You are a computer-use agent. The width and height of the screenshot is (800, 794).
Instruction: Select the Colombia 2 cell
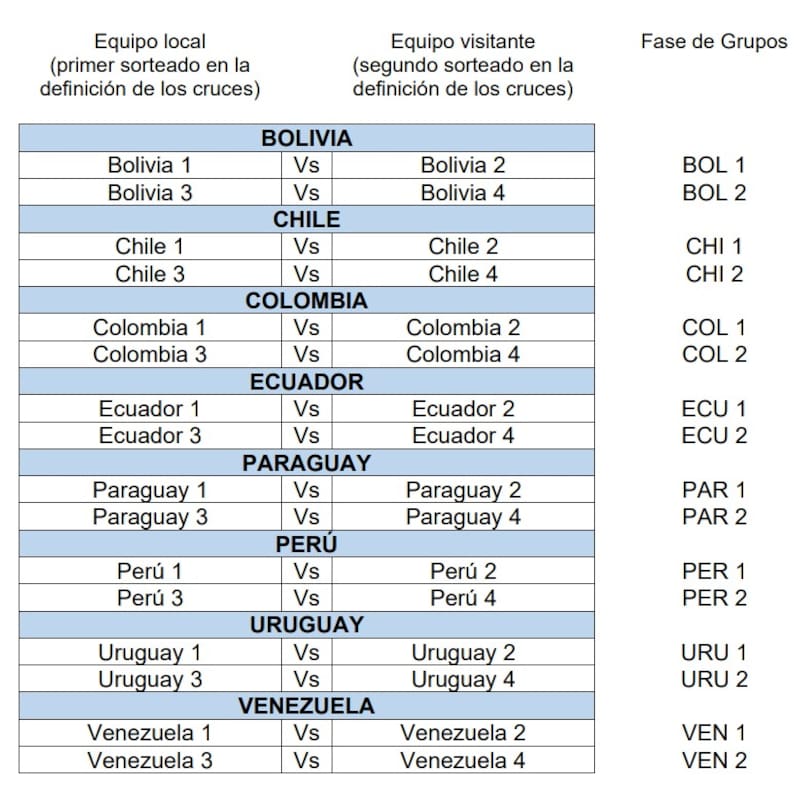pos(463,327)
